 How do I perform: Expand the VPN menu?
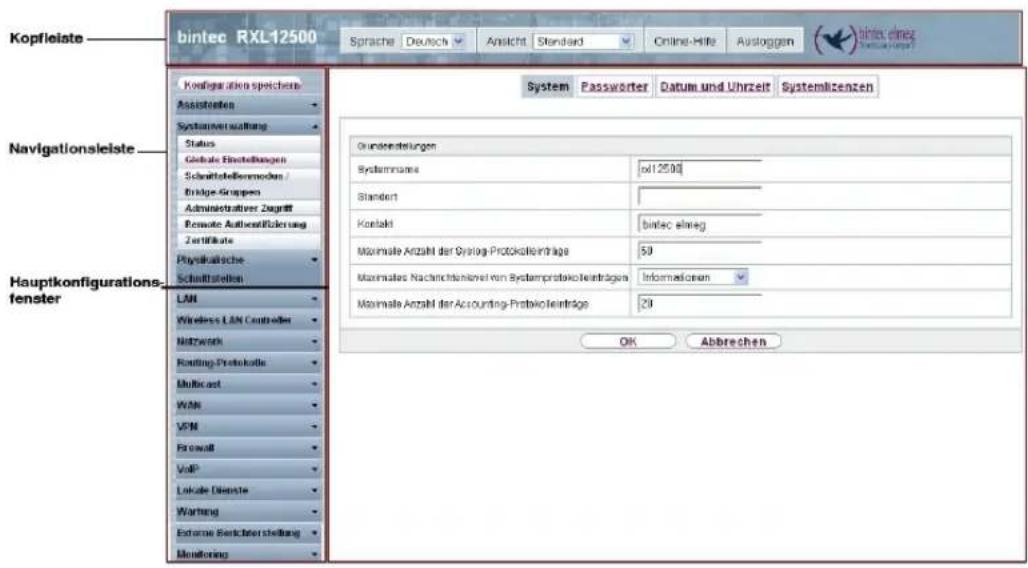click(x=248, y=426)
